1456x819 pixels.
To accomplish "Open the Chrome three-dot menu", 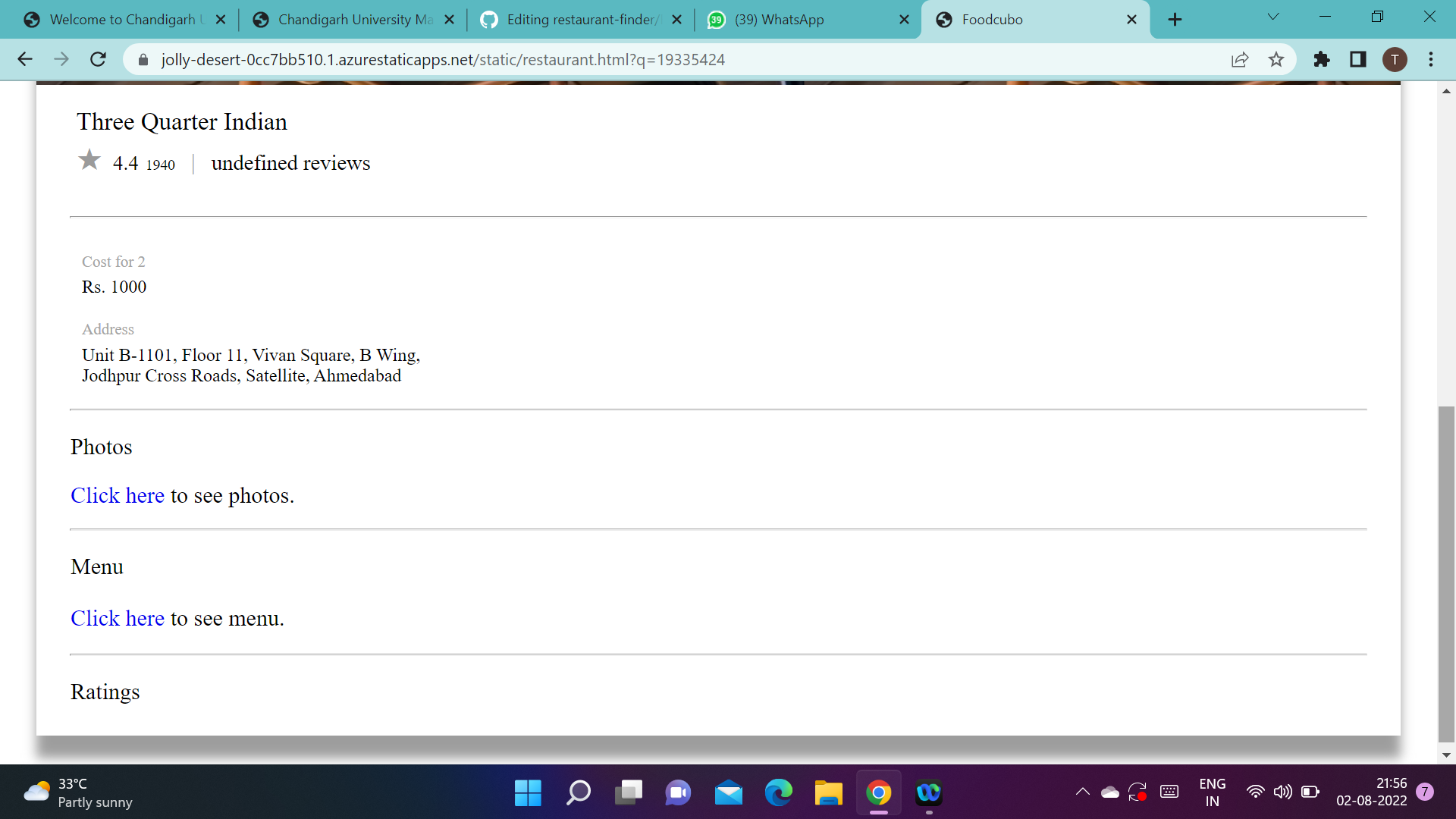I will tap(1431, 59).
